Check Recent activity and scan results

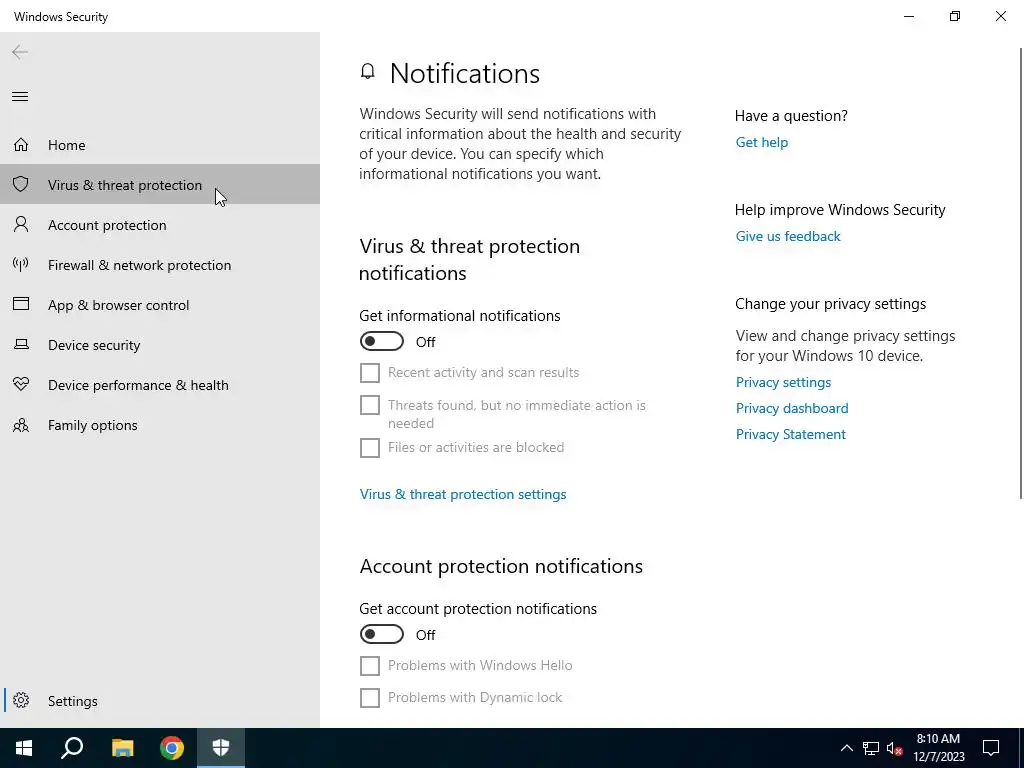(x=370, y=373)
